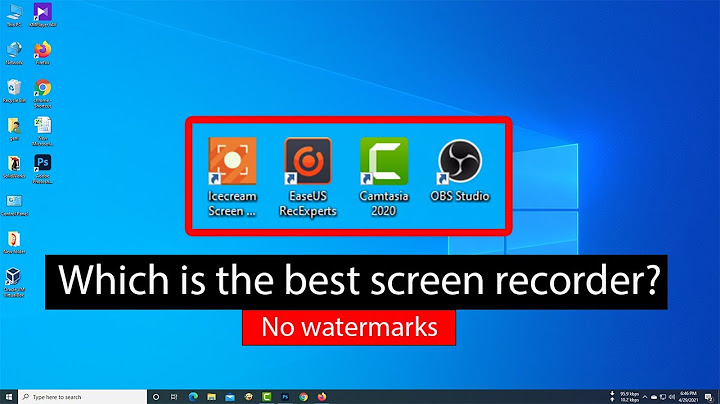Open the taskbar clock and date
The height and width of the screenshot is (404, 720).
point(688,397)
